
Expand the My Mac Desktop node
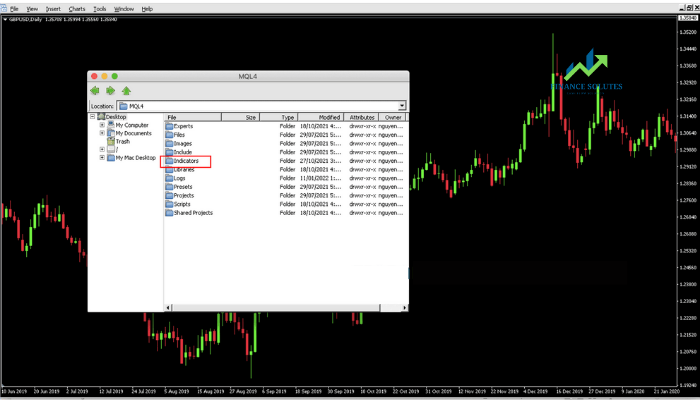[x=102, y=158]
